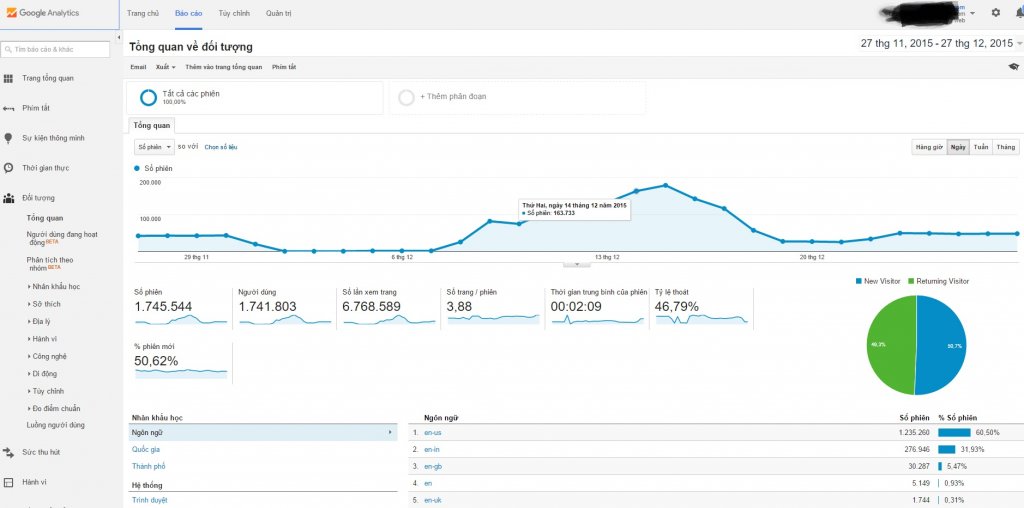Switch to the Tùy chỉnh top tab
Screen dimensions: 1024x508
pos(233,13)
